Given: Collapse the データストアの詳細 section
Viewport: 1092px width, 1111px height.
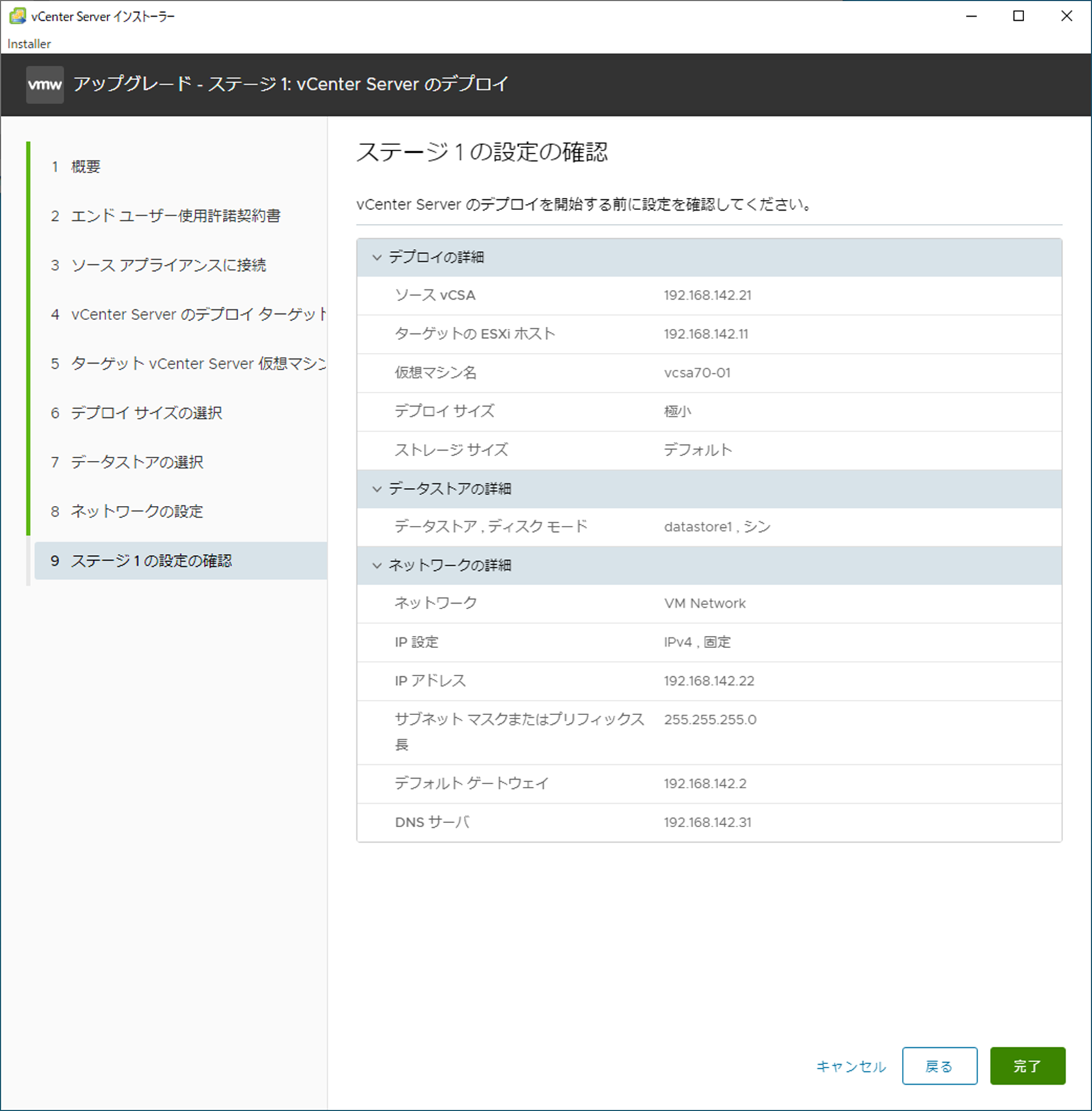Looking at the screenshot, I should coord(377,489).
